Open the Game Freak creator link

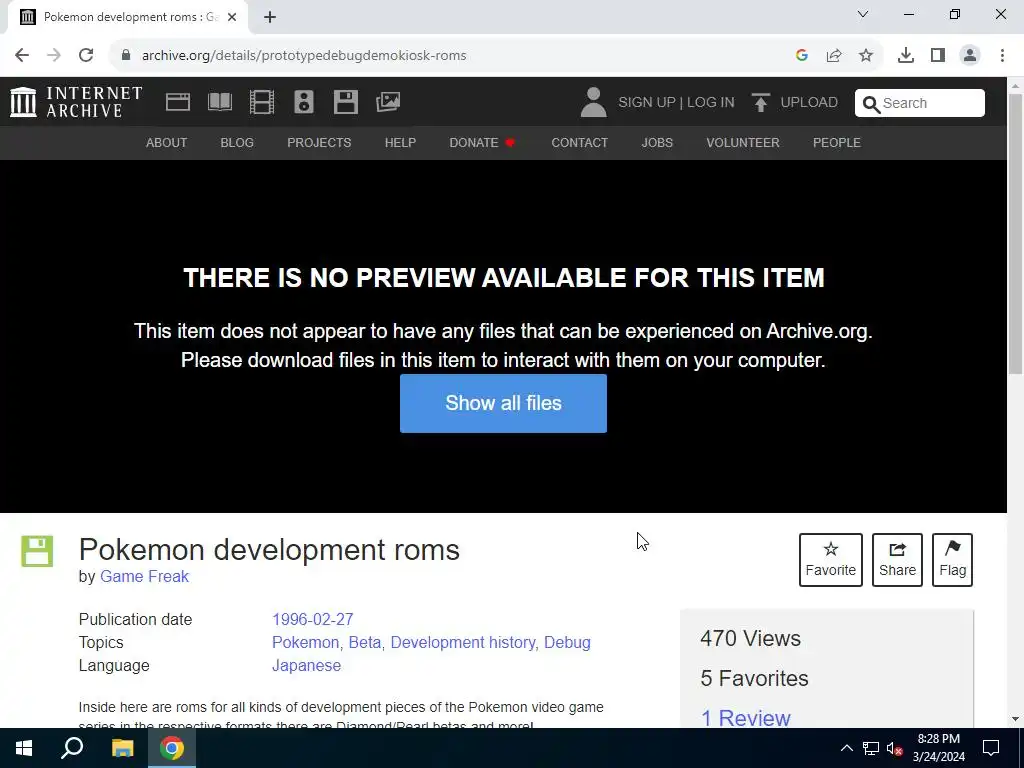[x=144, y=576]
